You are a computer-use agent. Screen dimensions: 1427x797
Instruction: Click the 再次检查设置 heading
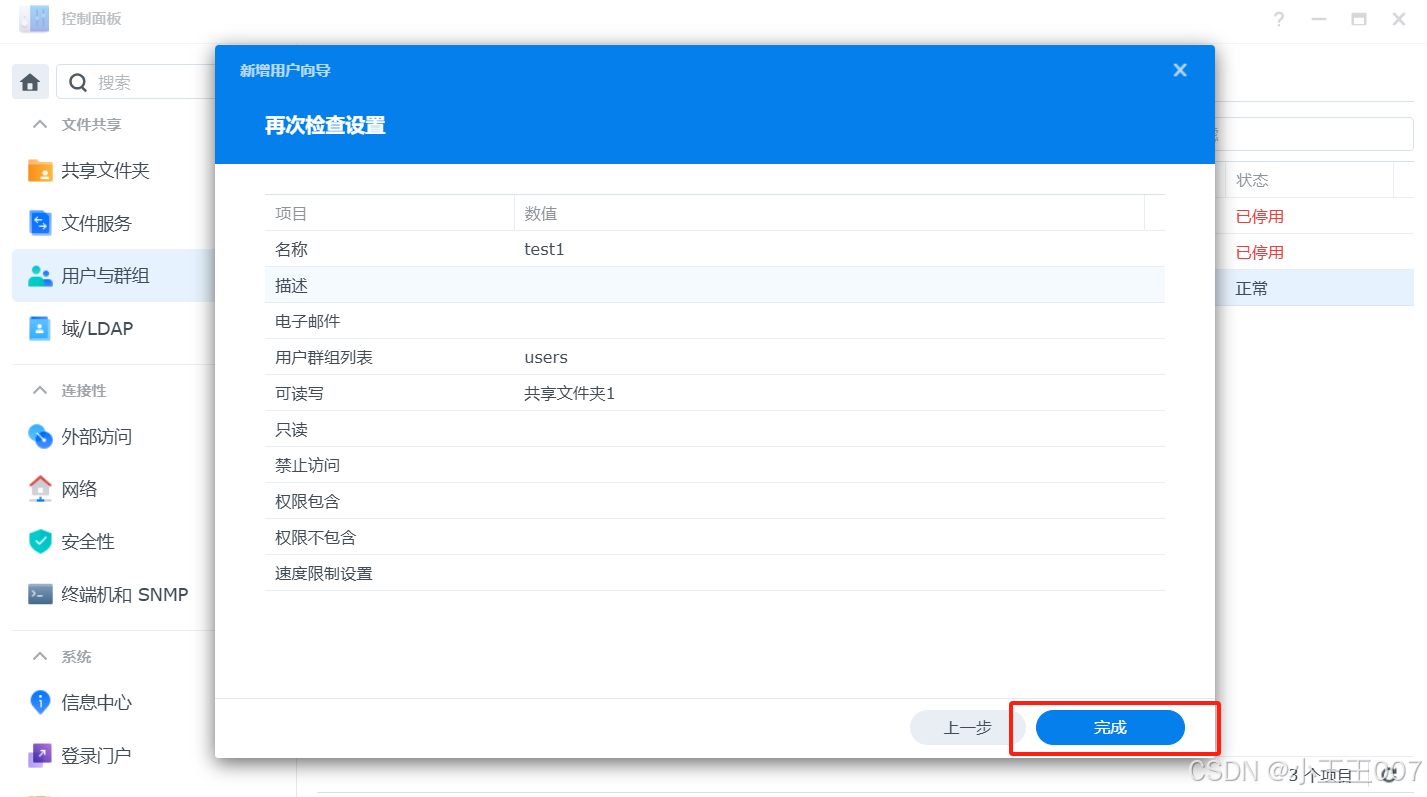(325, 125)
